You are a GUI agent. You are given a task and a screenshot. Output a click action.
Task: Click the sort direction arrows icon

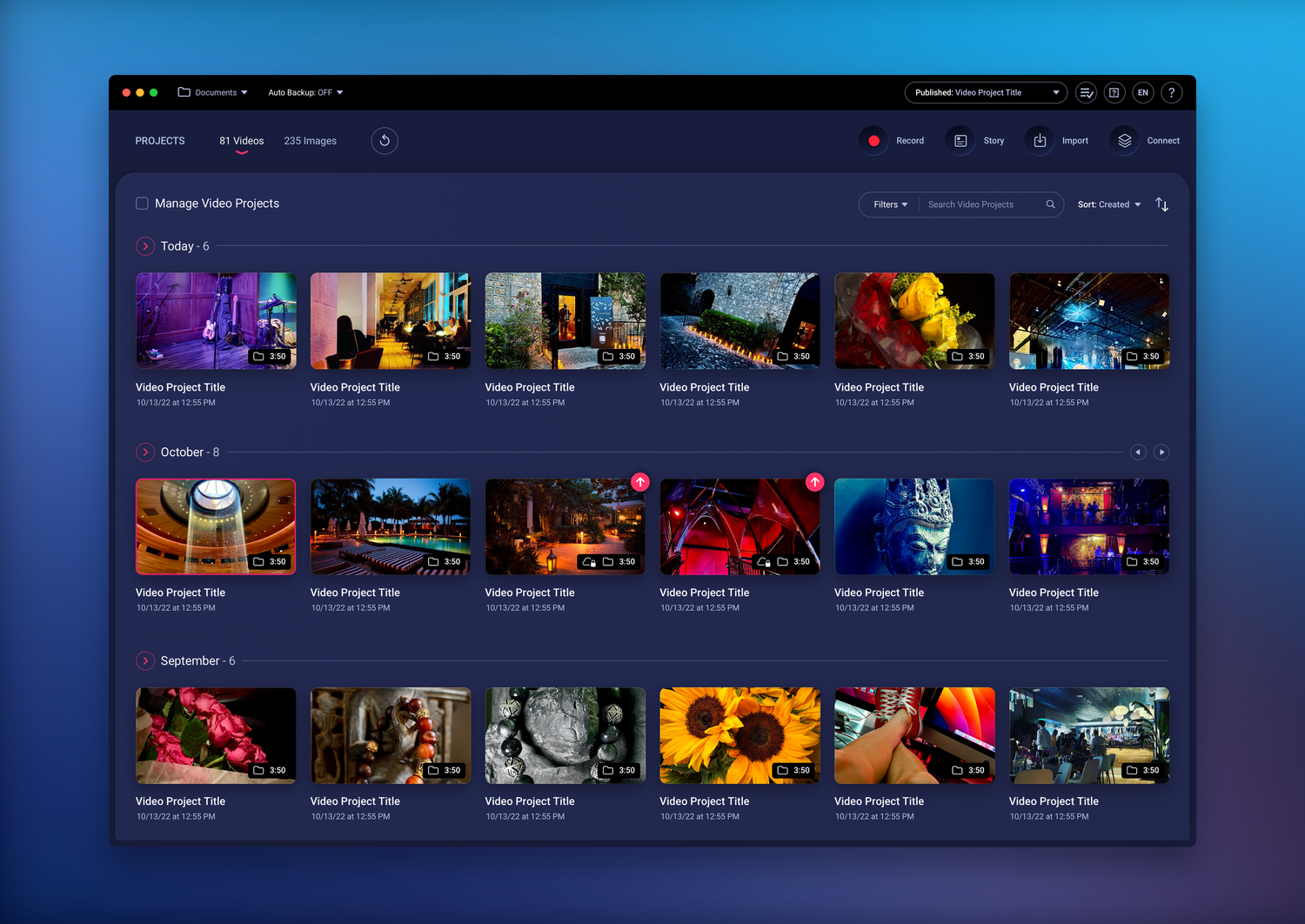(x=1161, y=204)
